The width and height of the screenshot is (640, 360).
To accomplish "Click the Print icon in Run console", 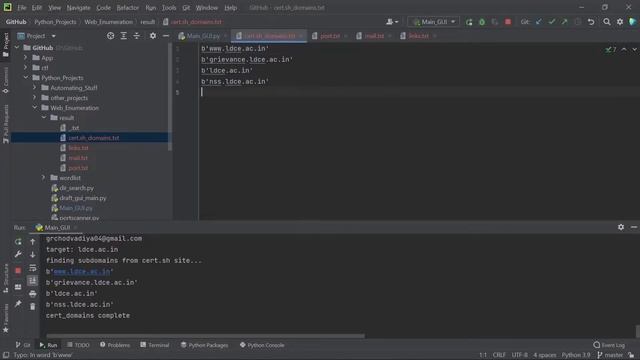I will (33, 293).
